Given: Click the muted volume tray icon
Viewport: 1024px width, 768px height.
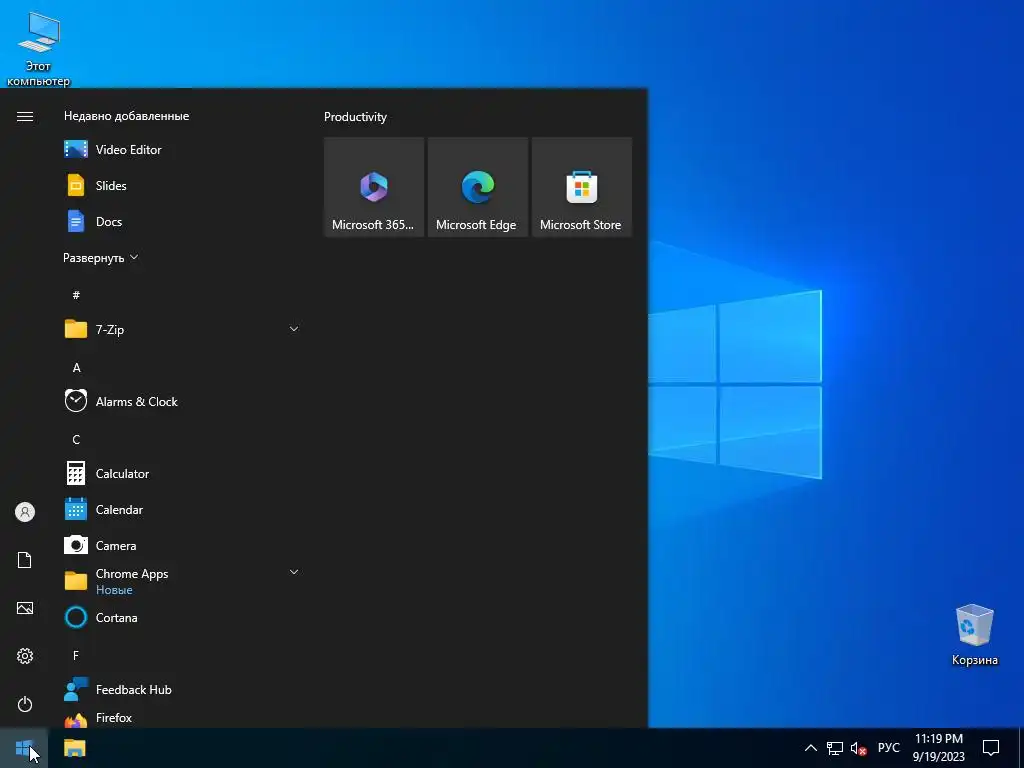Looking at the screenshot, I should point(859,748).
